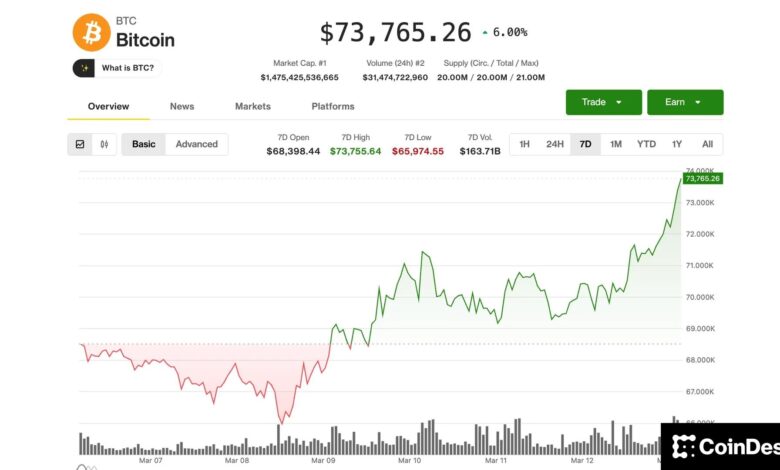
Task: Click the CoinDesk logo watermark
Action: coord(720,446)
